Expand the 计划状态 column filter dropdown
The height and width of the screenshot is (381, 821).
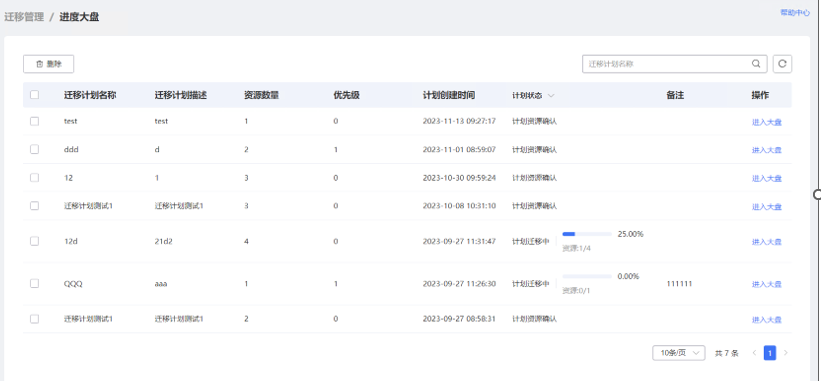click(551, 95)
